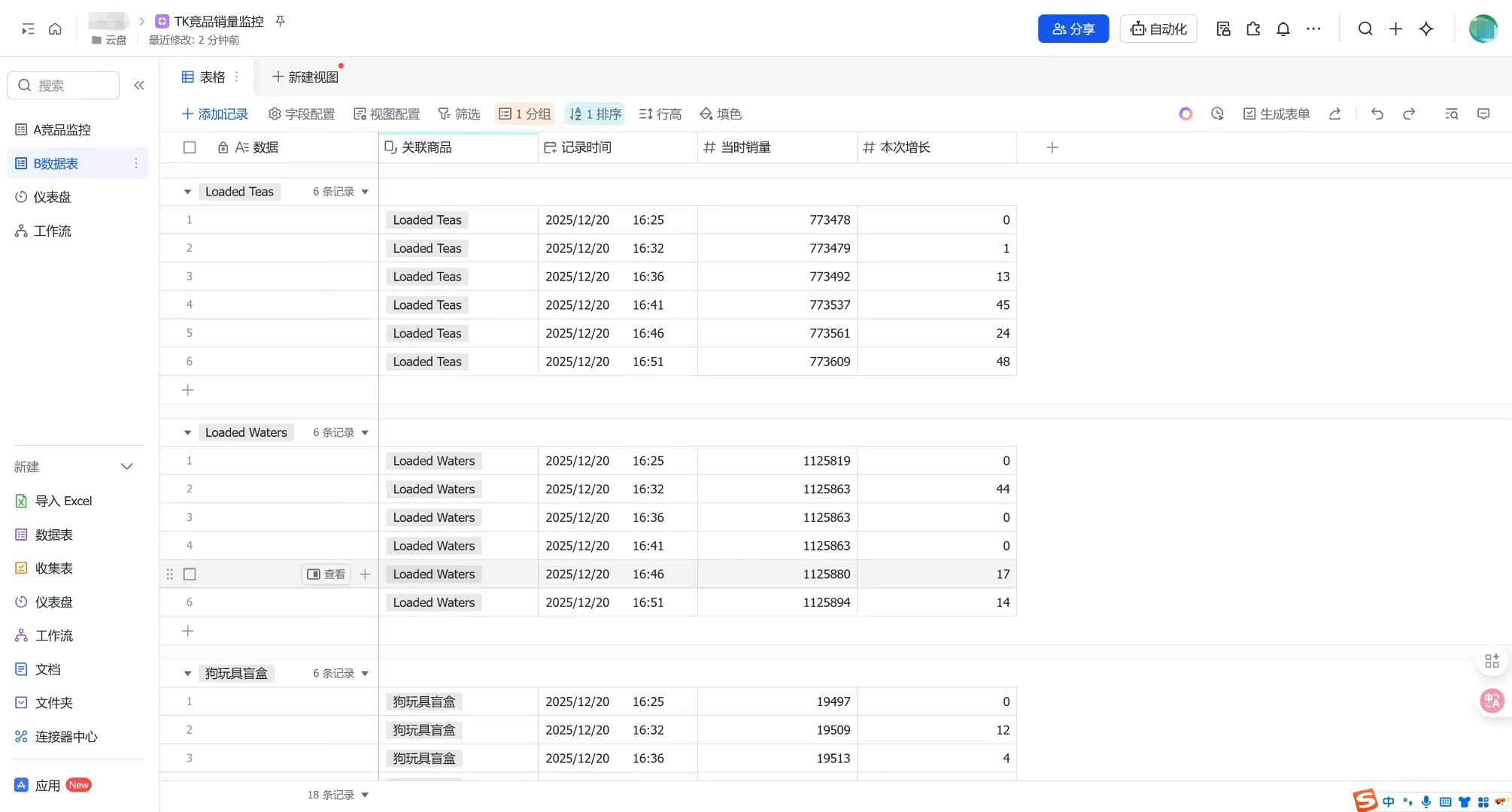Open the 1 分组 grouping toggle
This screenshot has height=812, width=1512.
point(524,114)
